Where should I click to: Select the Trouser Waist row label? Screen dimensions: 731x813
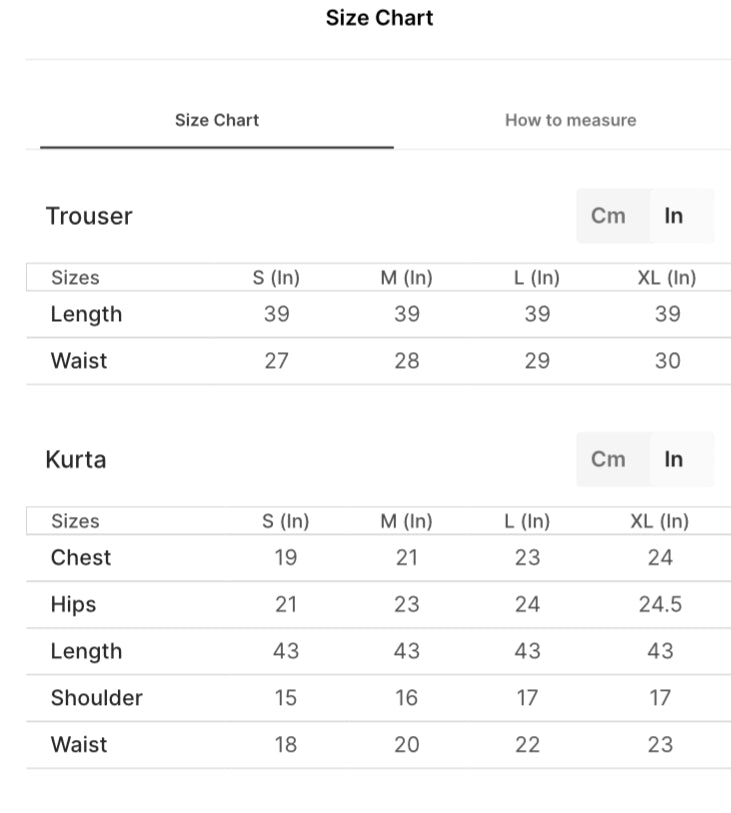[x=79, y=360]
